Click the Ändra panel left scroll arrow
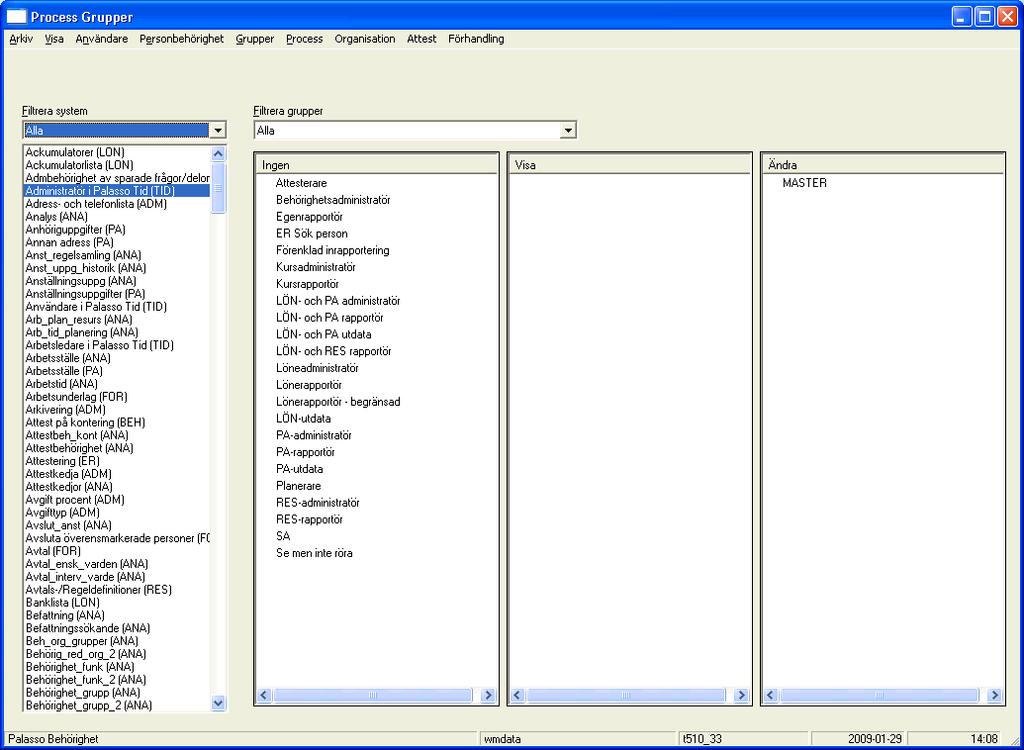The image size is (1024, 750). pos(771,696)
